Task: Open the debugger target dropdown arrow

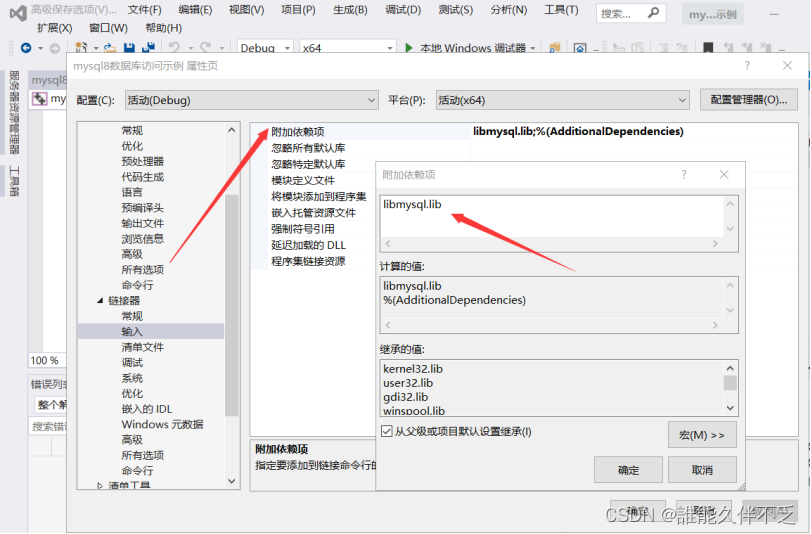Action: coord(533,48)
